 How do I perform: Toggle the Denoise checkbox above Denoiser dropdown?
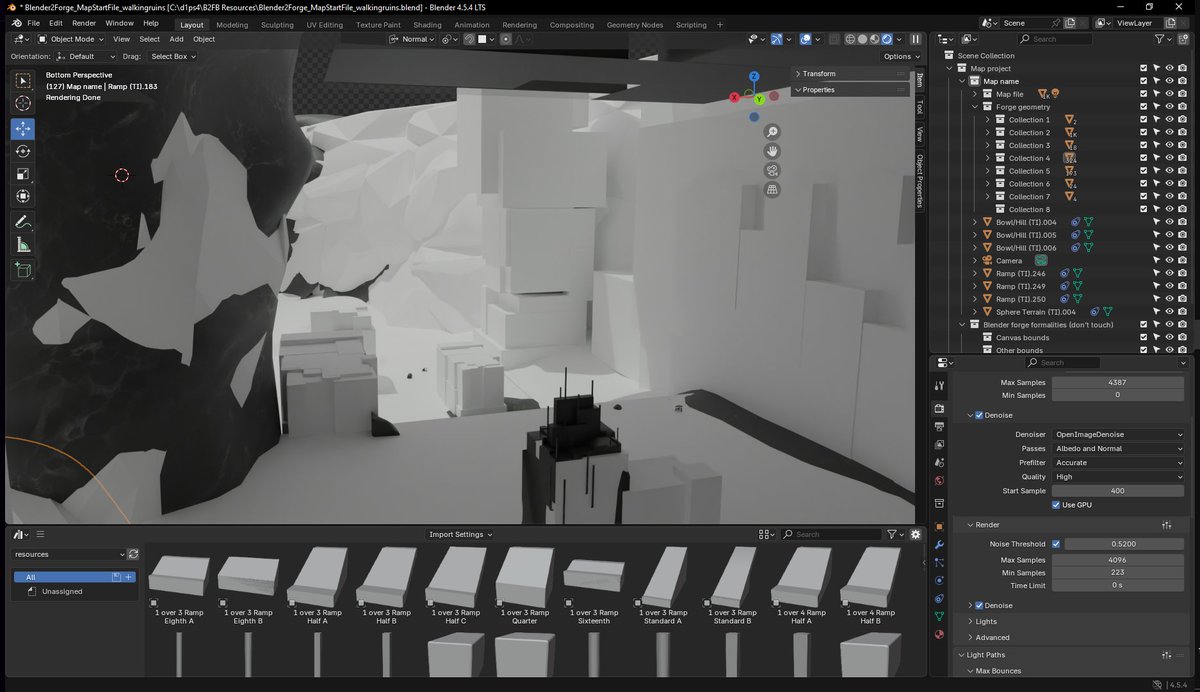point(979,415)
